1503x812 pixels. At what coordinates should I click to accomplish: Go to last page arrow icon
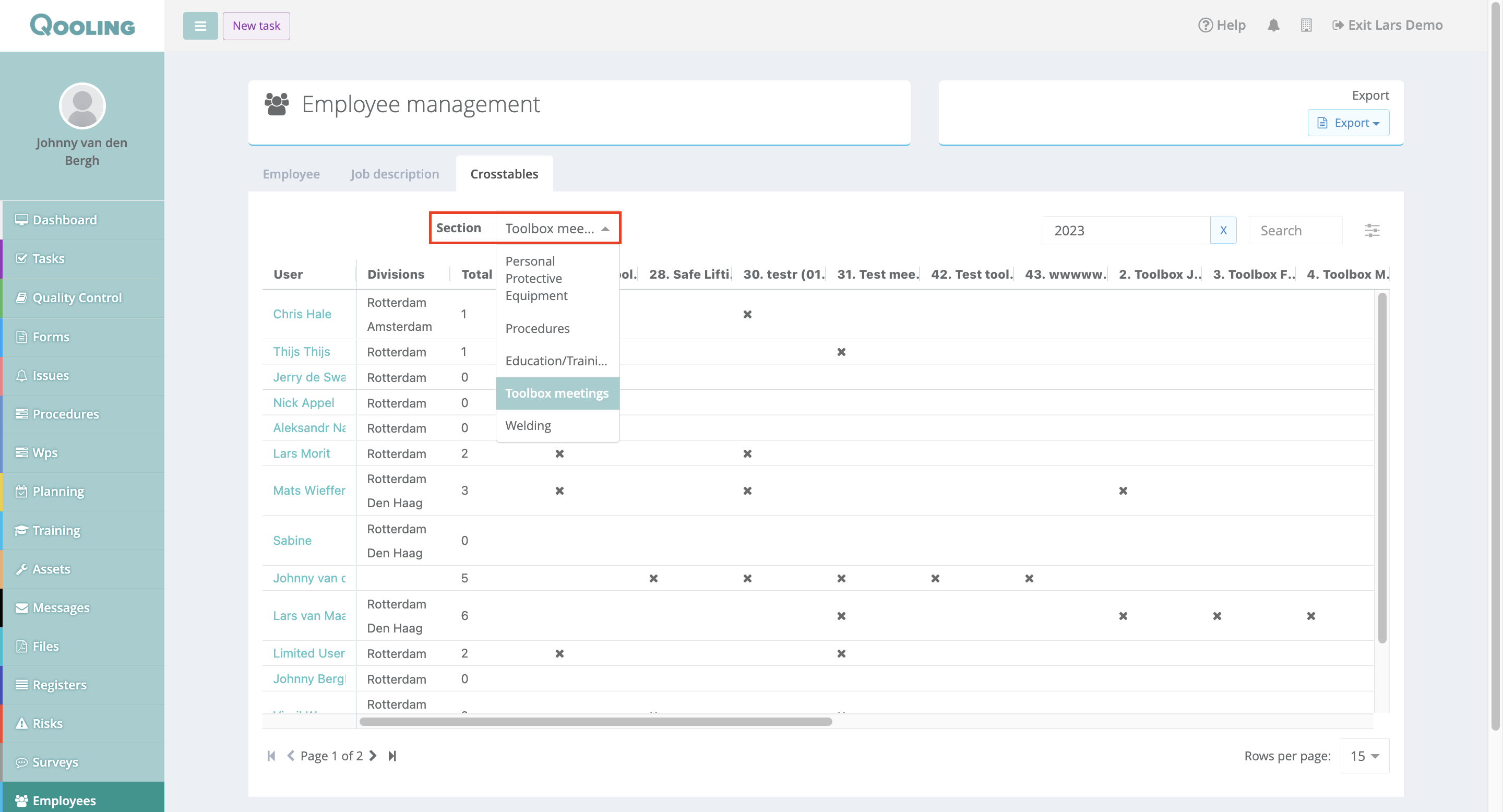pyautogui.click(x=392, y=756)
